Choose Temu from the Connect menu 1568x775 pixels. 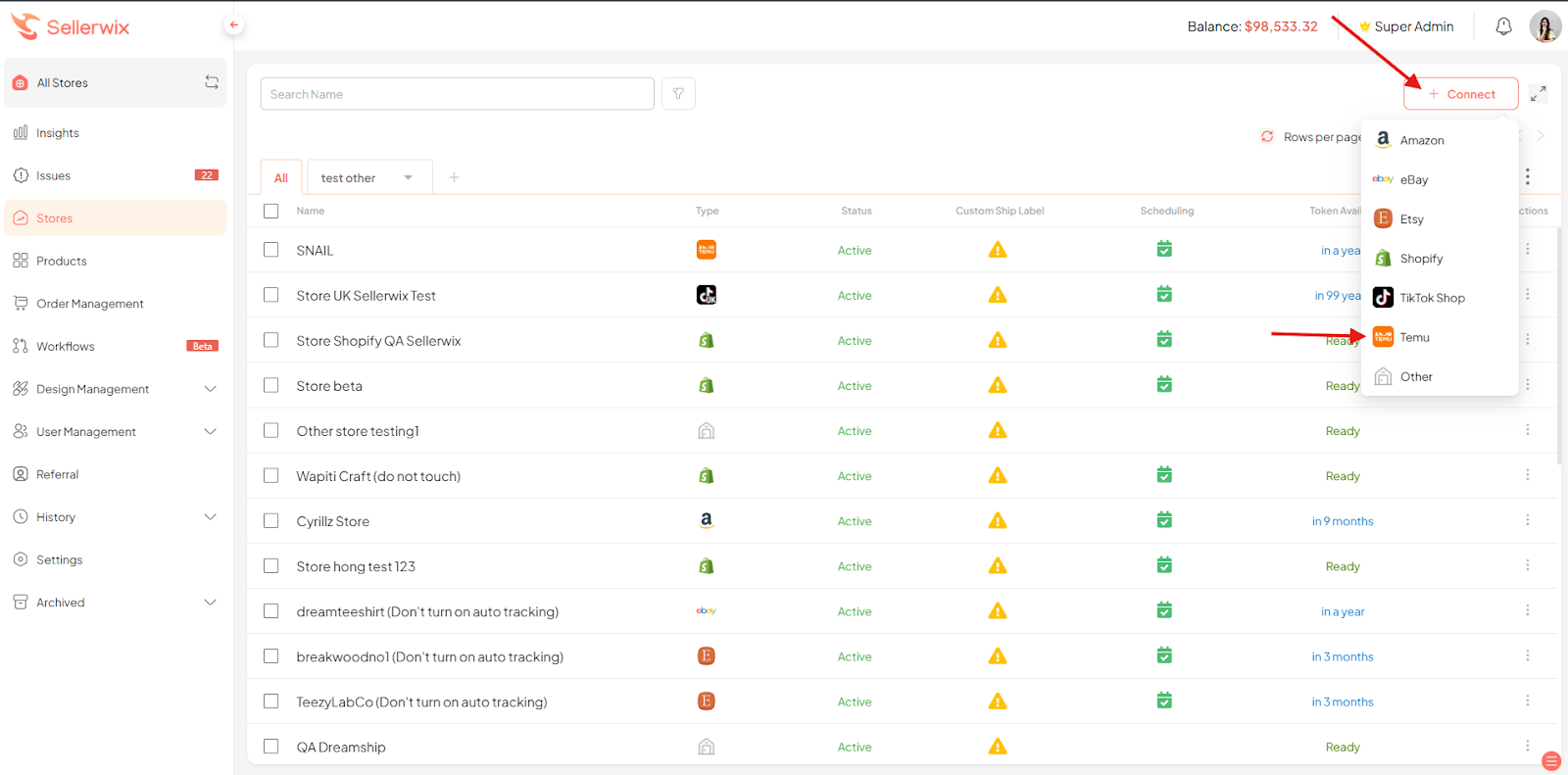click(1414, 337)
